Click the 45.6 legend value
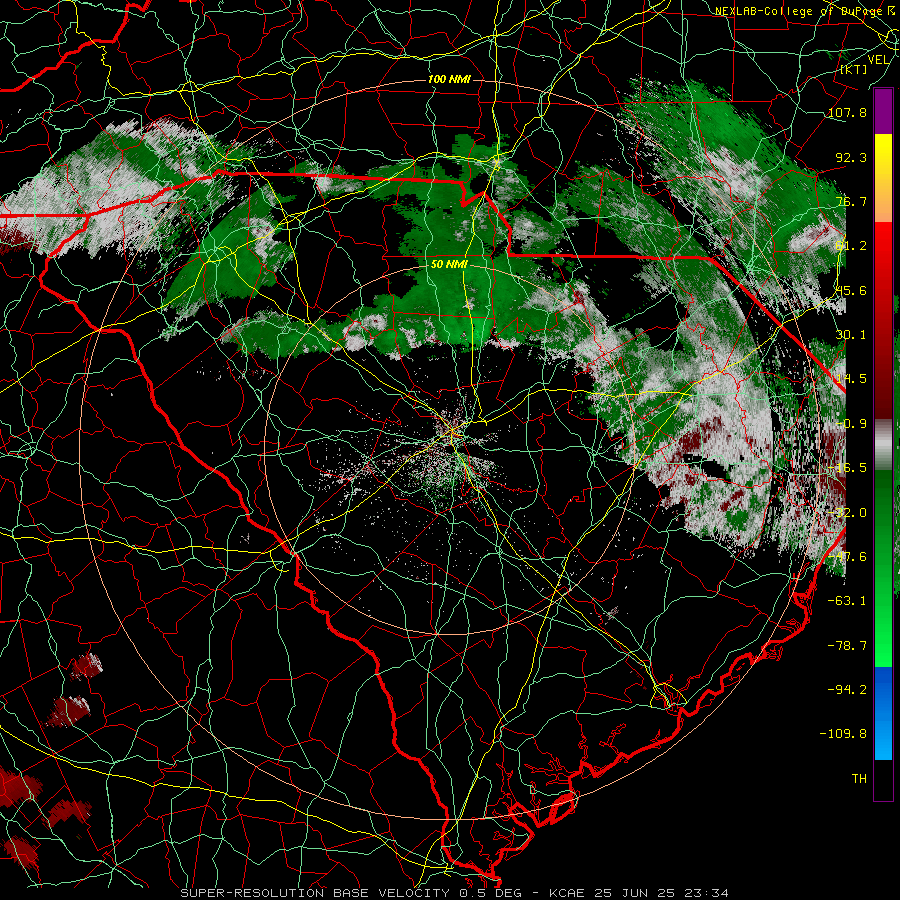900x900 pixels. tap(851, 290)
